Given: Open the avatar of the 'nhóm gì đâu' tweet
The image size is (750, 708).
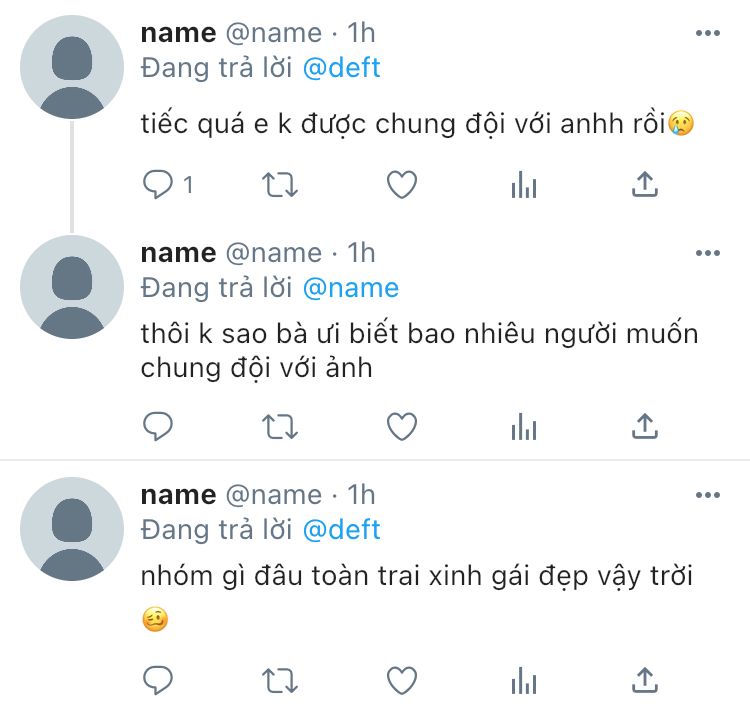Looking at the screenshot, I should 72,529.
